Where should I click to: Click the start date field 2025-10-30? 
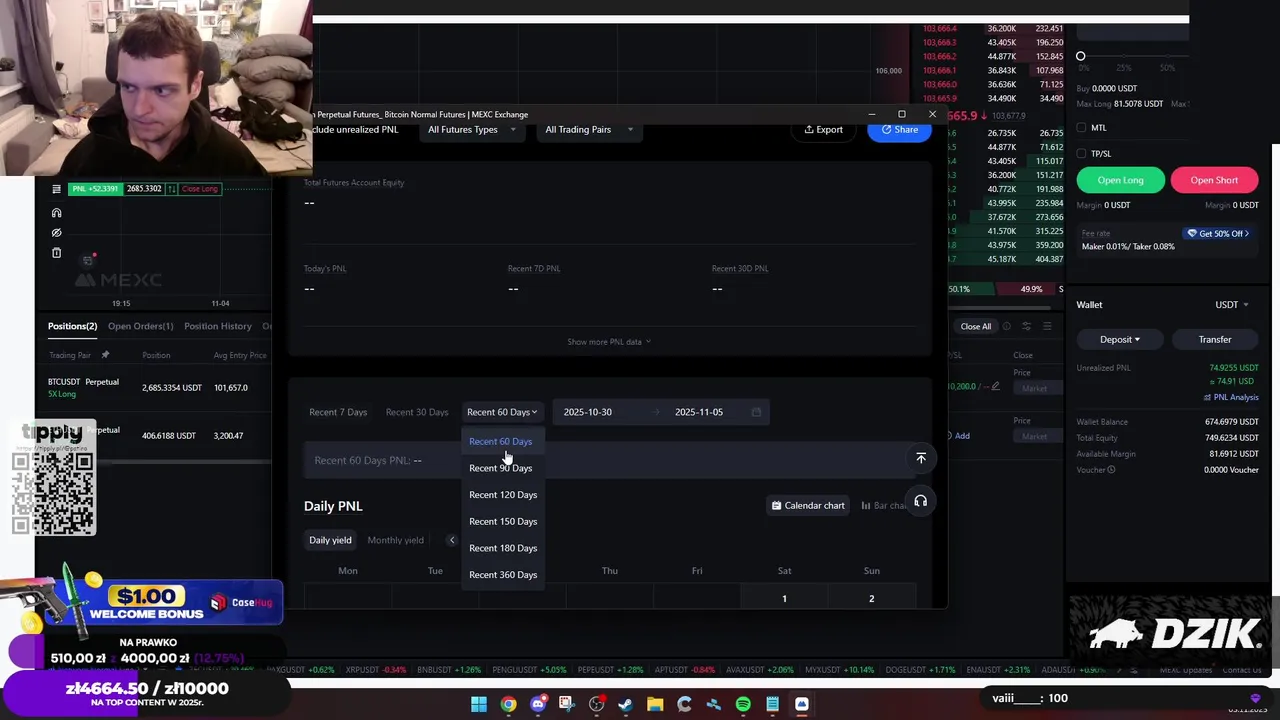(587, 412)
